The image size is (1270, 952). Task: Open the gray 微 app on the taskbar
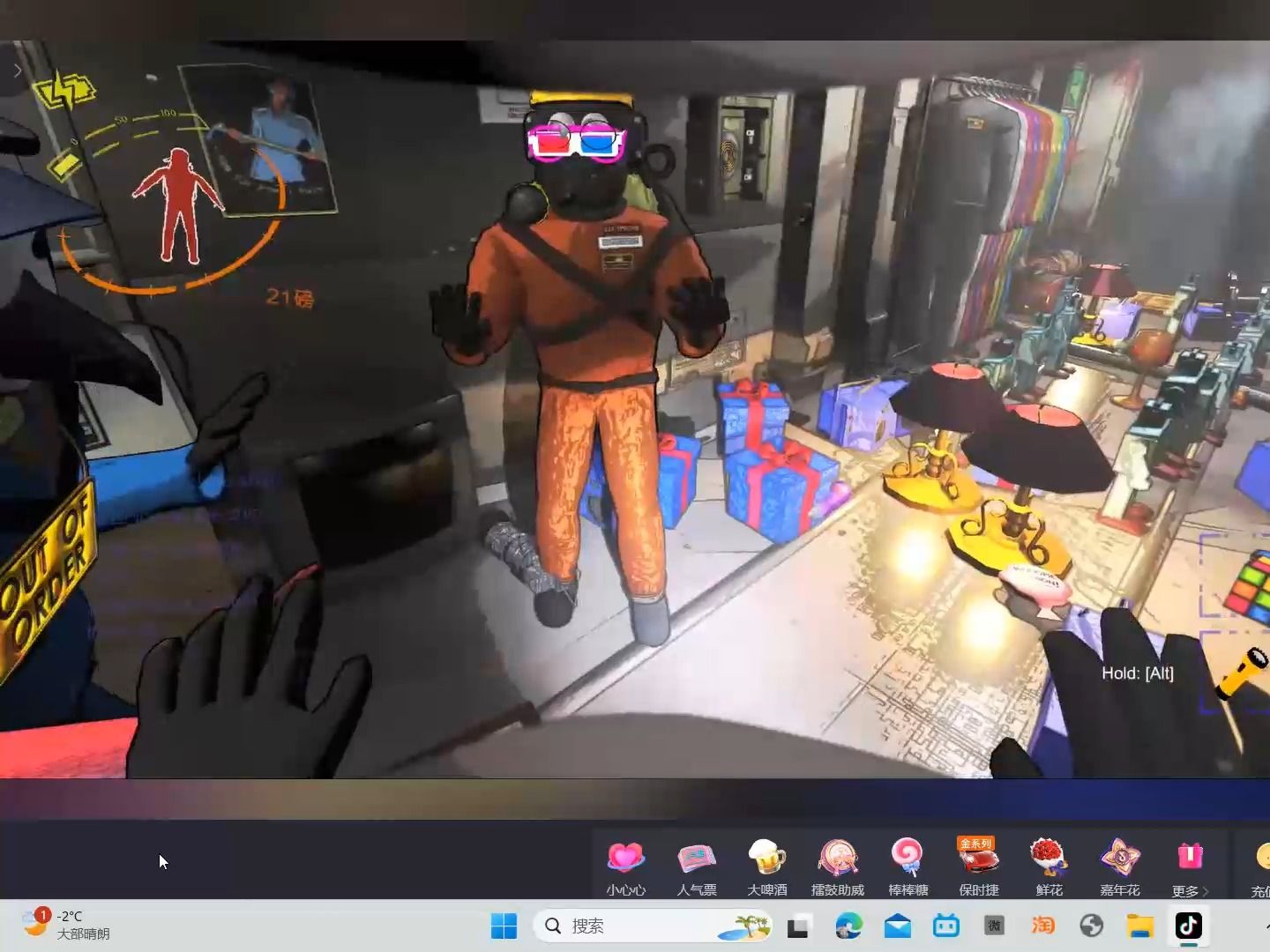click(995, 926)
